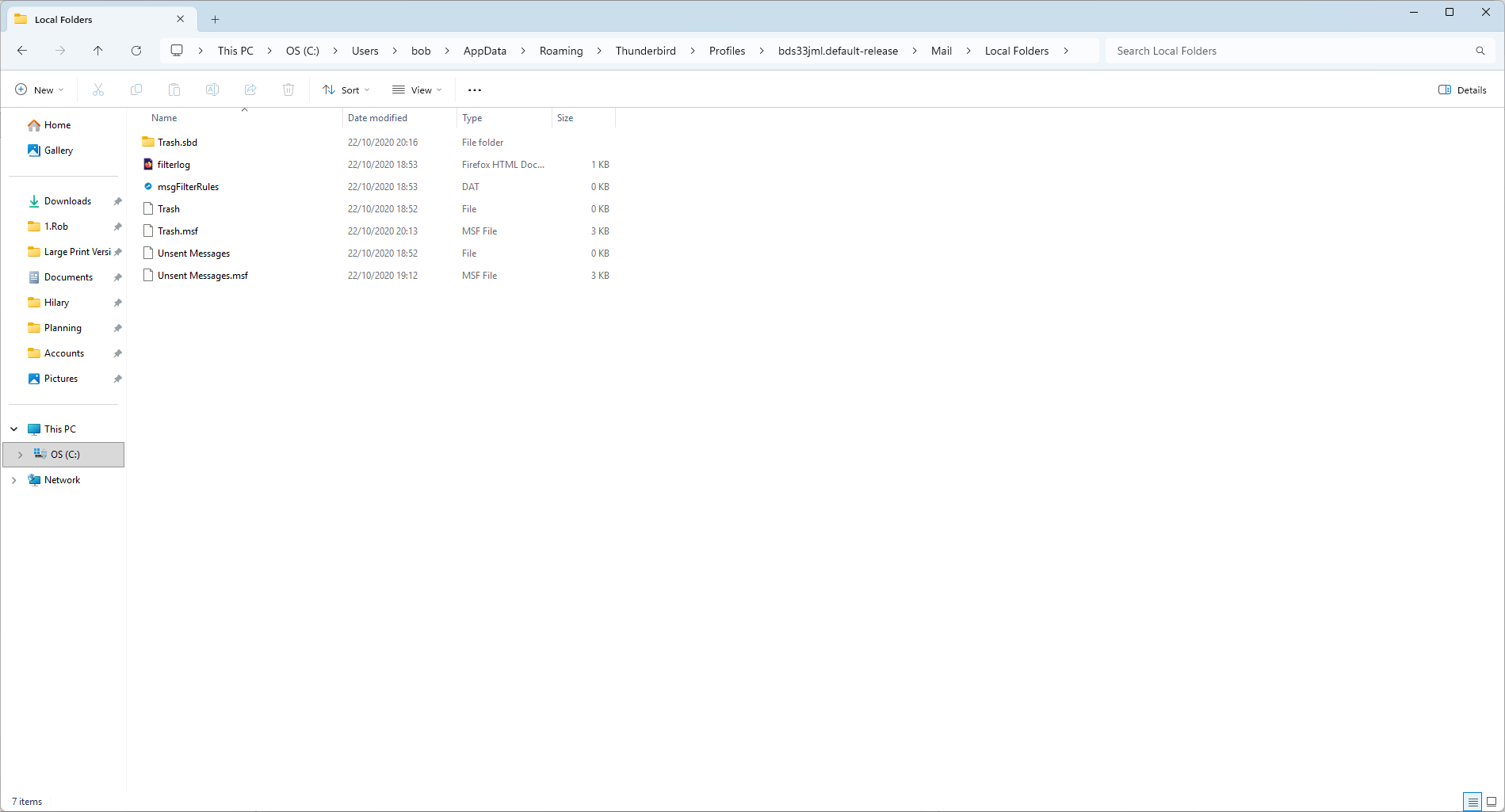This screenshot has width=1505, height=812.
Task: Open Gallery in the navigation pane
Action: click(59, 151)
